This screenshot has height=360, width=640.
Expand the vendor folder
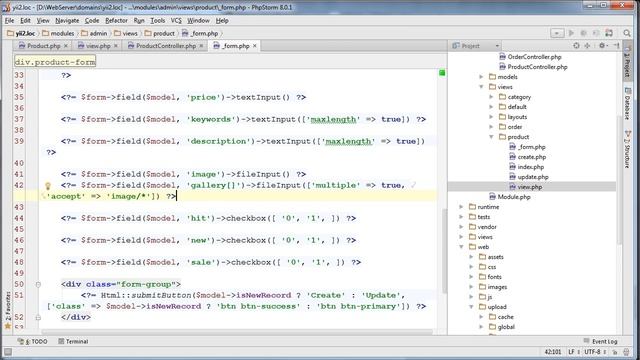point(461,227)
